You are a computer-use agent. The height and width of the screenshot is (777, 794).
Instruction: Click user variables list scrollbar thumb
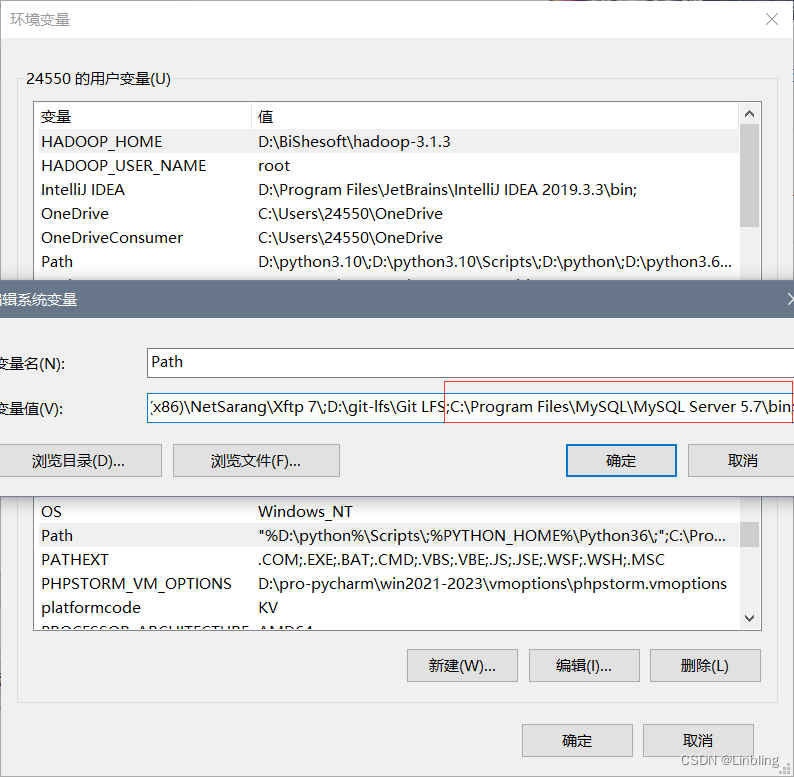[x=749, y=175]
